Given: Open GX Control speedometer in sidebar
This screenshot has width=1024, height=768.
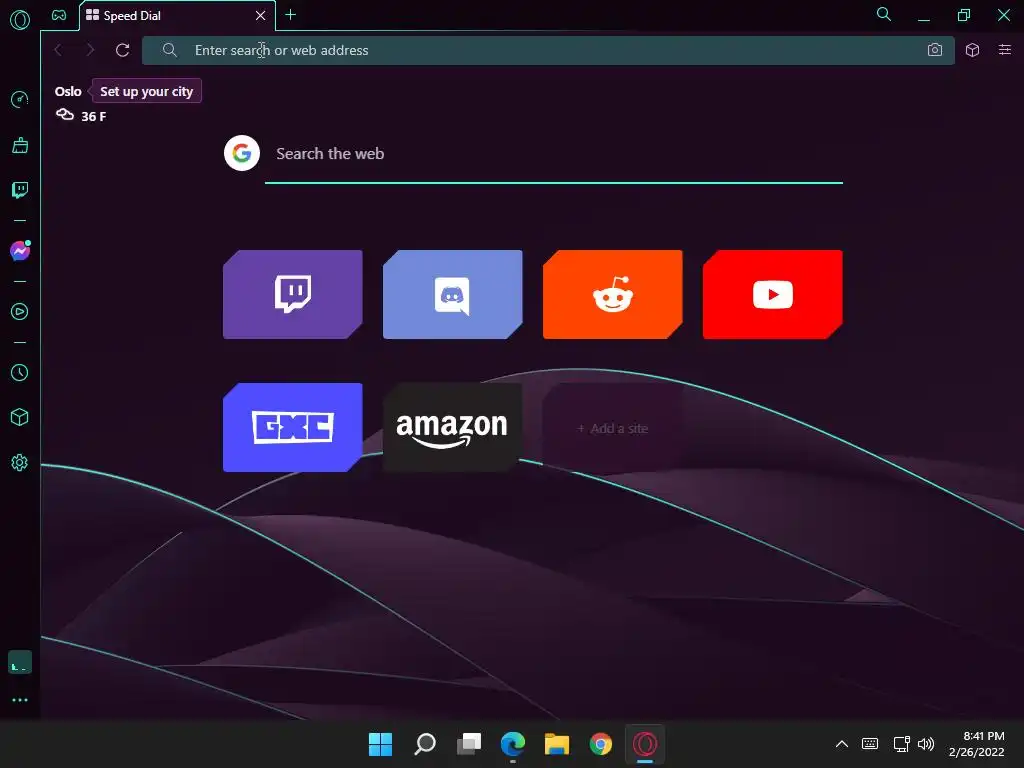Looking at the screenshot, I should pyautogui.click(x=20, y=99).
